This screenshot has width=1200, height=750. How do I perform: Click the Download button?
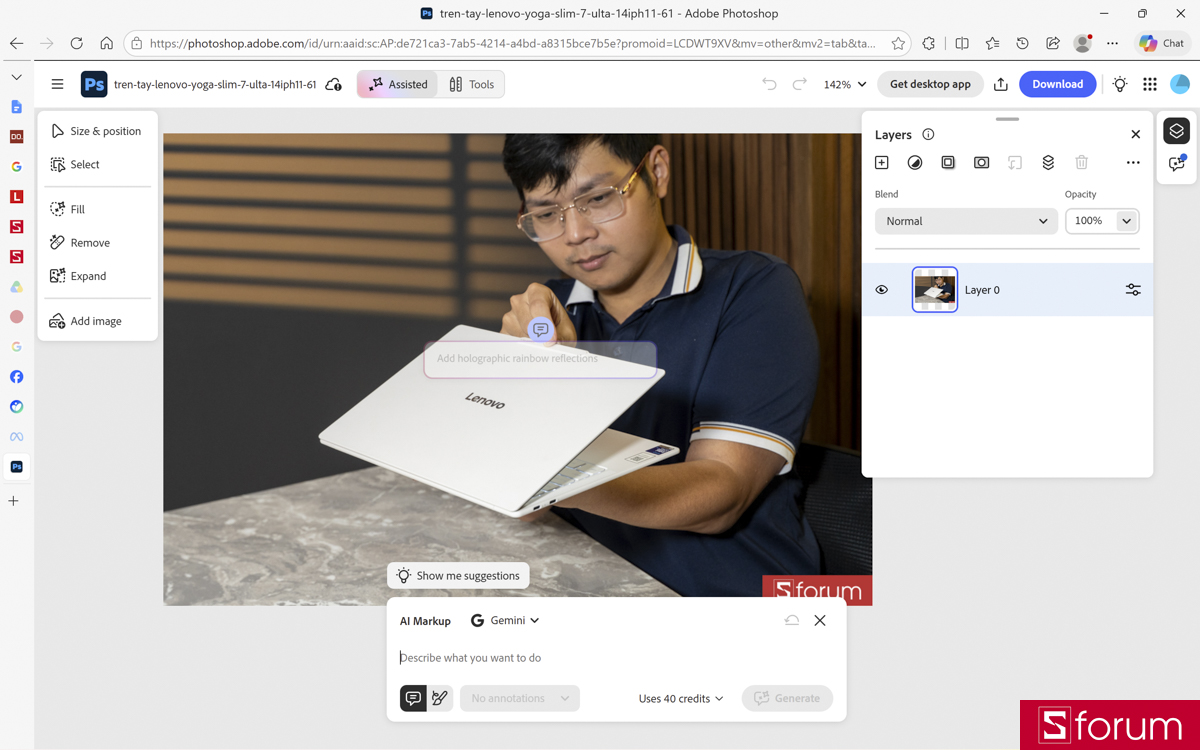pos(1057,84)
